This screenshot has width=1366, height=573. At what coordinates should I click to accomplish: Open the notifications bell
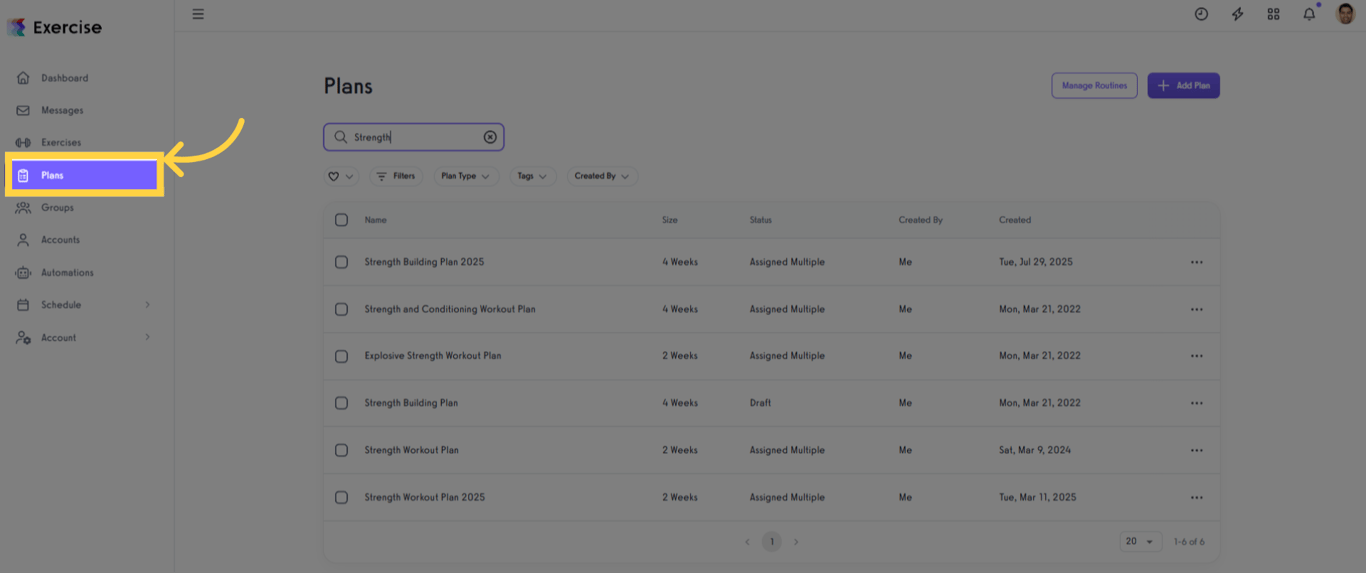click(1309, 14)
